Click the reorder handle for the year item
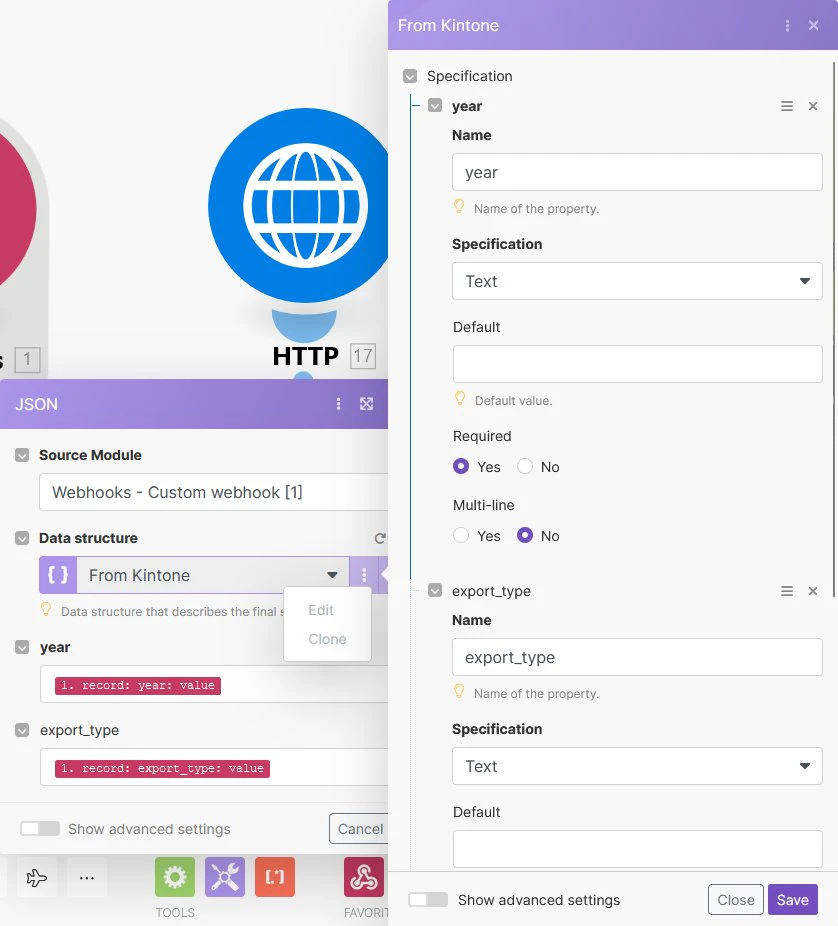 click(787, 106)
